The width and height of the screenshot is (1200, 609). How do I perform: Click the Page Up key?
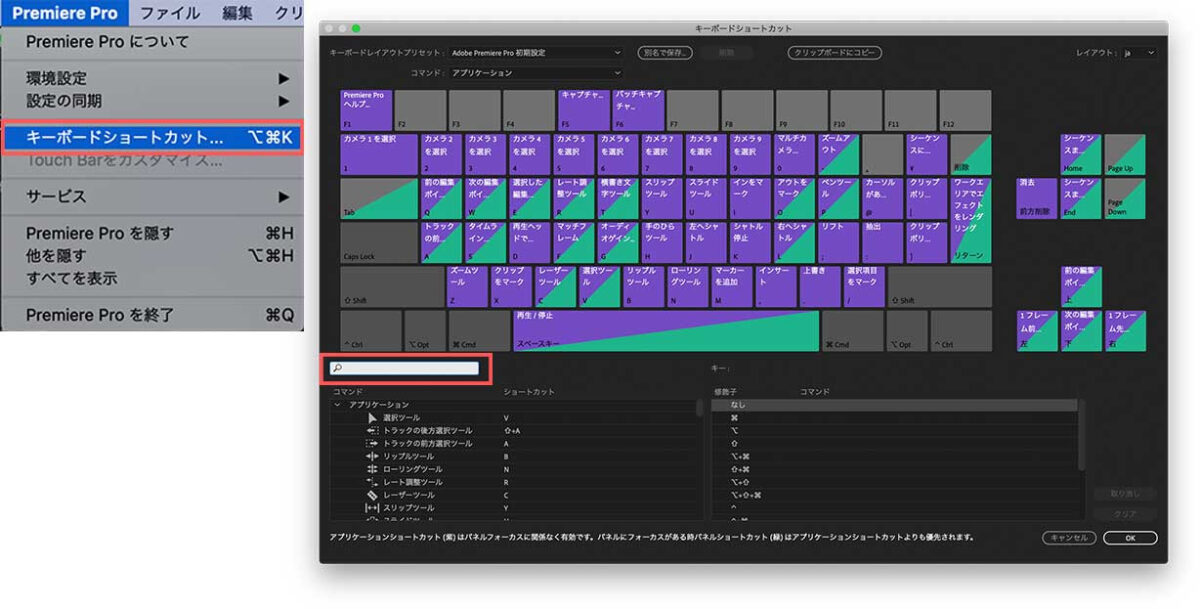tap(1125, 154)
